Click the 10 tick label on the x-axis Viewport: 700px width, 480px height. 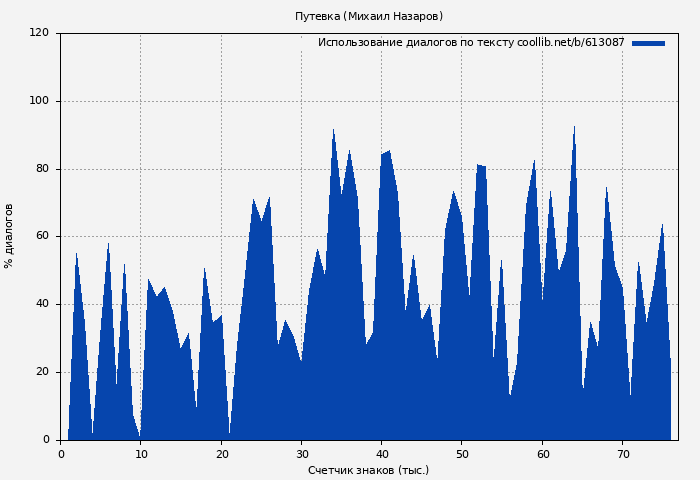click(x=141, y=454)
